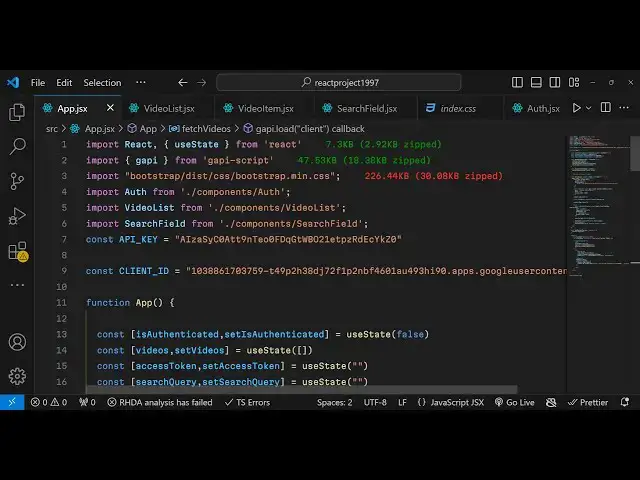The width and height of the screenshot is (640, 480).
Task: Click Prettier formatter status
Action: tap(588, 402)
